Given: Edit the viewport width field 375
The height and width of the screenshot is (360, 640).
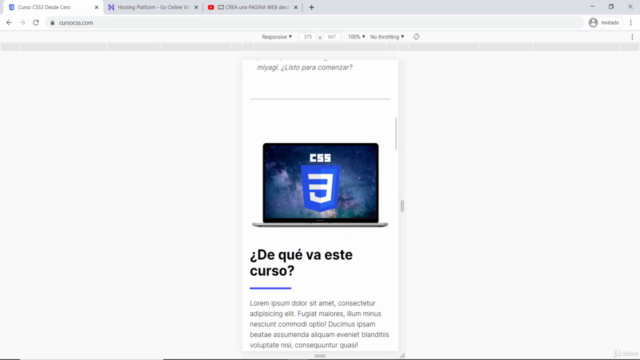Looking at the screenshot, I should point(308,37).
